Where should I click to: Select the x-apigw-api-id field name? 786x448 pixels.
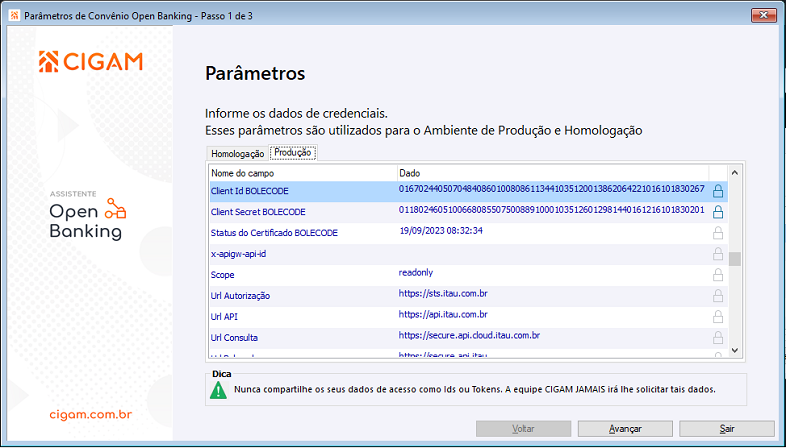tap(238, 254)
